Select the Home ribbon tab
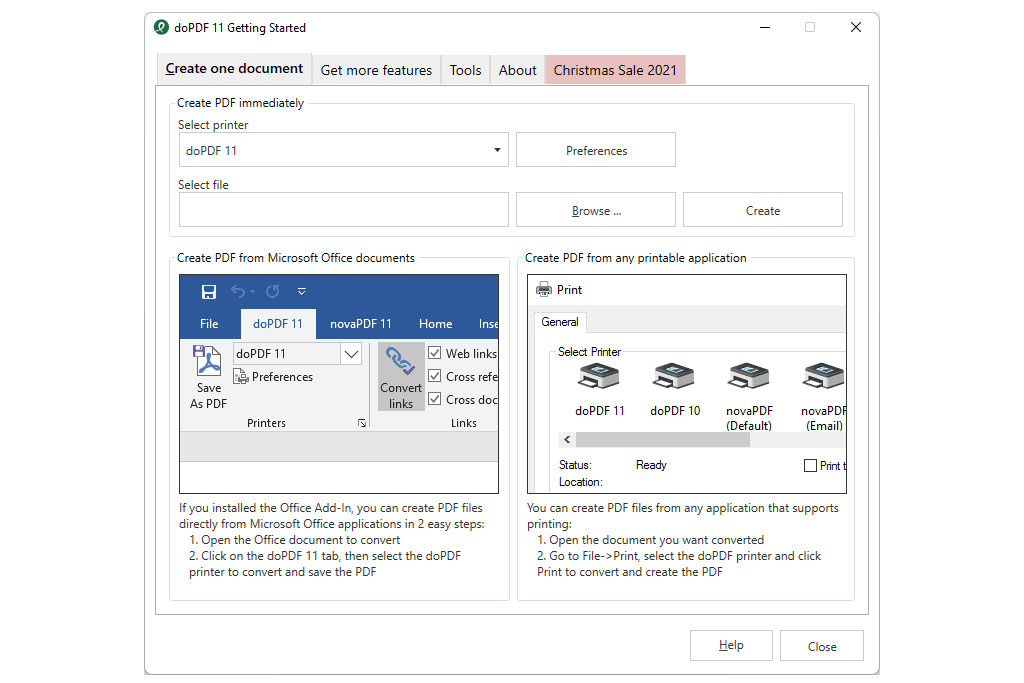Image resolution: width=1024 pixels, height=683 pixels. coord(436,324)
